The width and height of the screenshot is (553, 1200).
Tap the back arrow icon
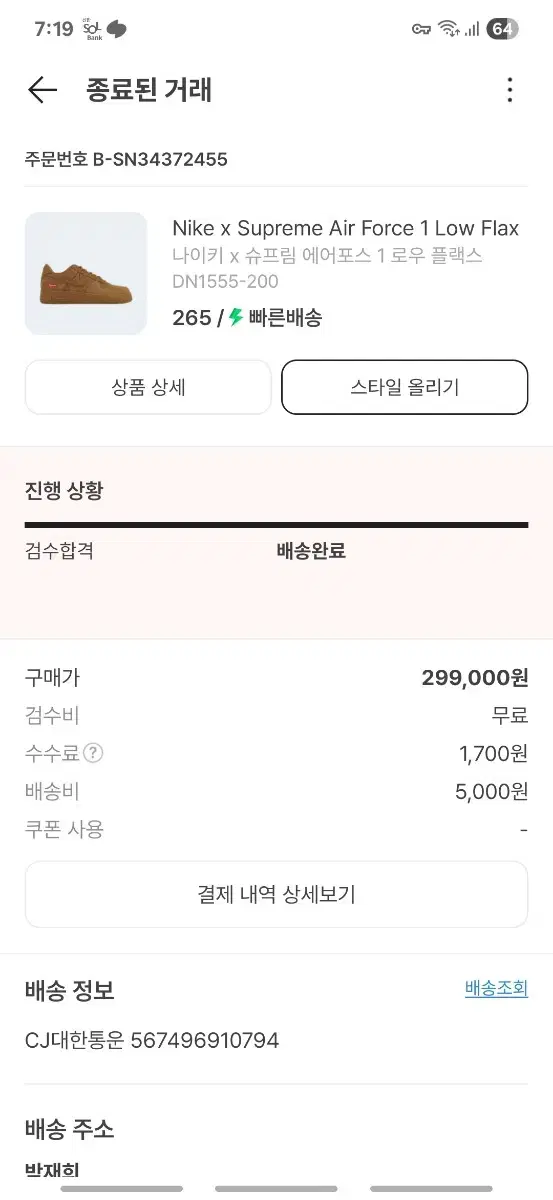pyautogui.click(x=42, y=90)
